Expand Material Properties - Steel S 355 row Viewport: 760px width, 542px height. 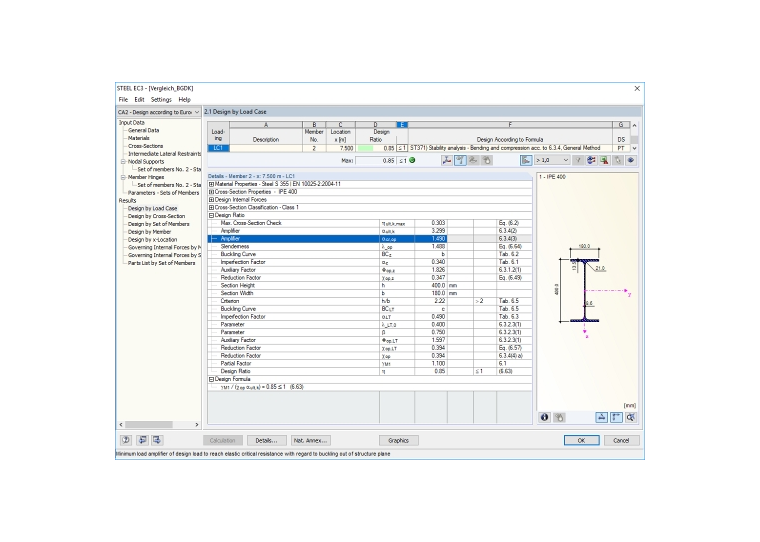click(x=211, y=184)
